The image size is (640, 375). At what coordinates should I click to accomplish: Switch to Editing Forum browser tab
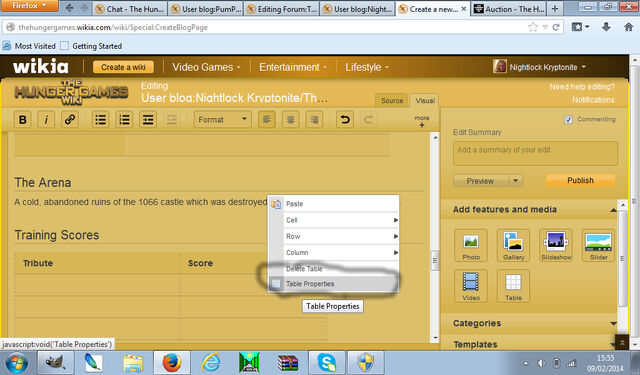pyautogui.click(x=282, y=9)
